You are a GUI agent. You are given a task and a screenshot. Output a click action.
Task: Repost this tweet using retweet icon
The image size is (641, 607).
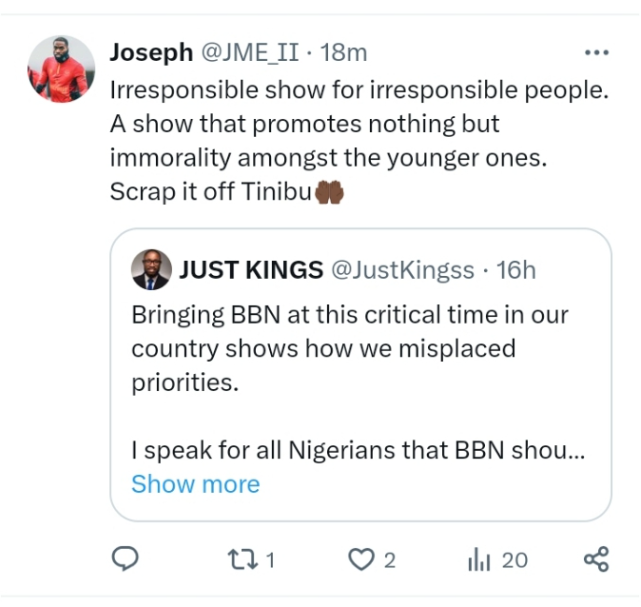(243, 559)
